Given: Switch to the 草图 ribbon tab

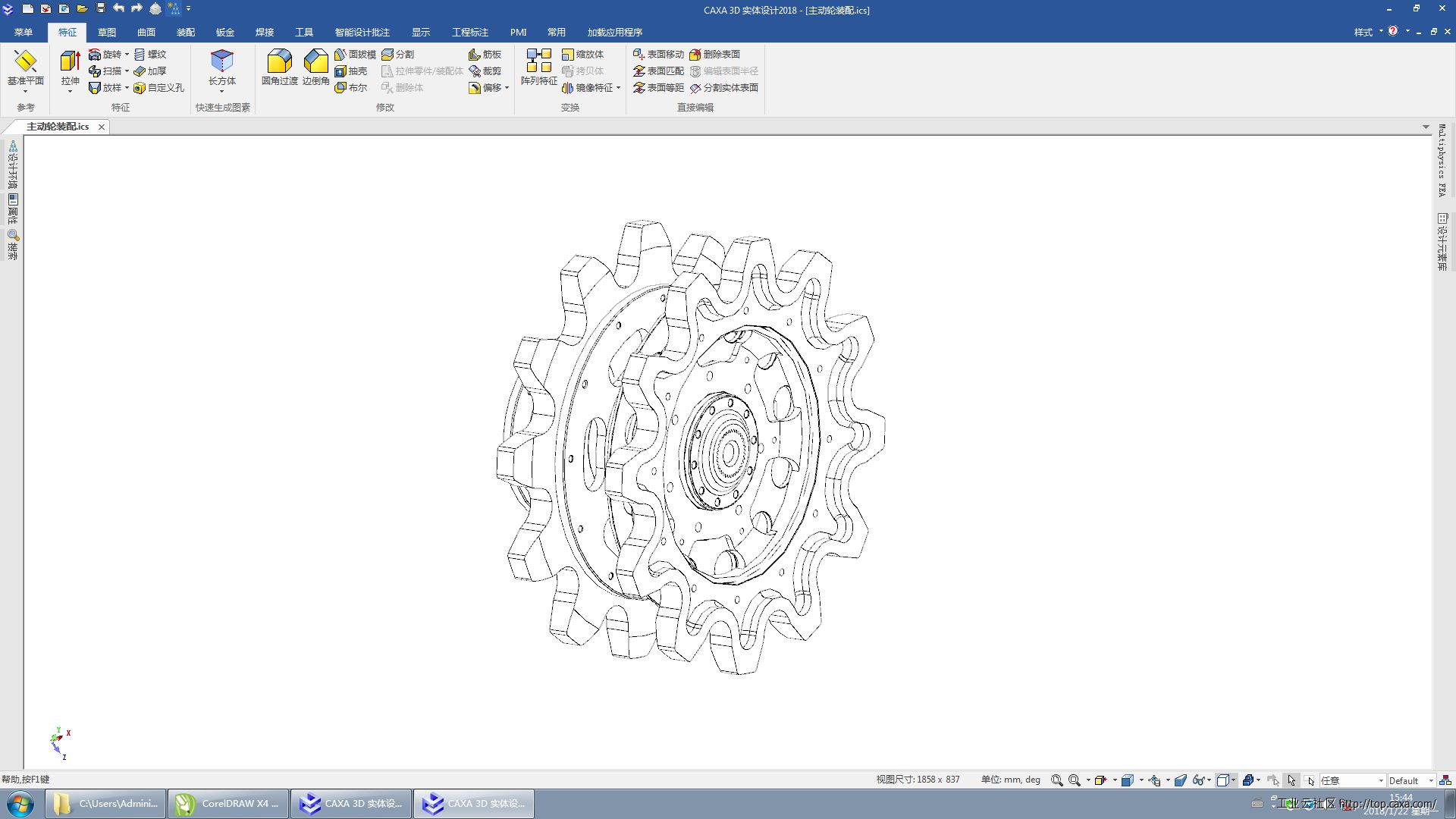Looking at the screenshot, I should pyautogui.click(x=107, y=33).
